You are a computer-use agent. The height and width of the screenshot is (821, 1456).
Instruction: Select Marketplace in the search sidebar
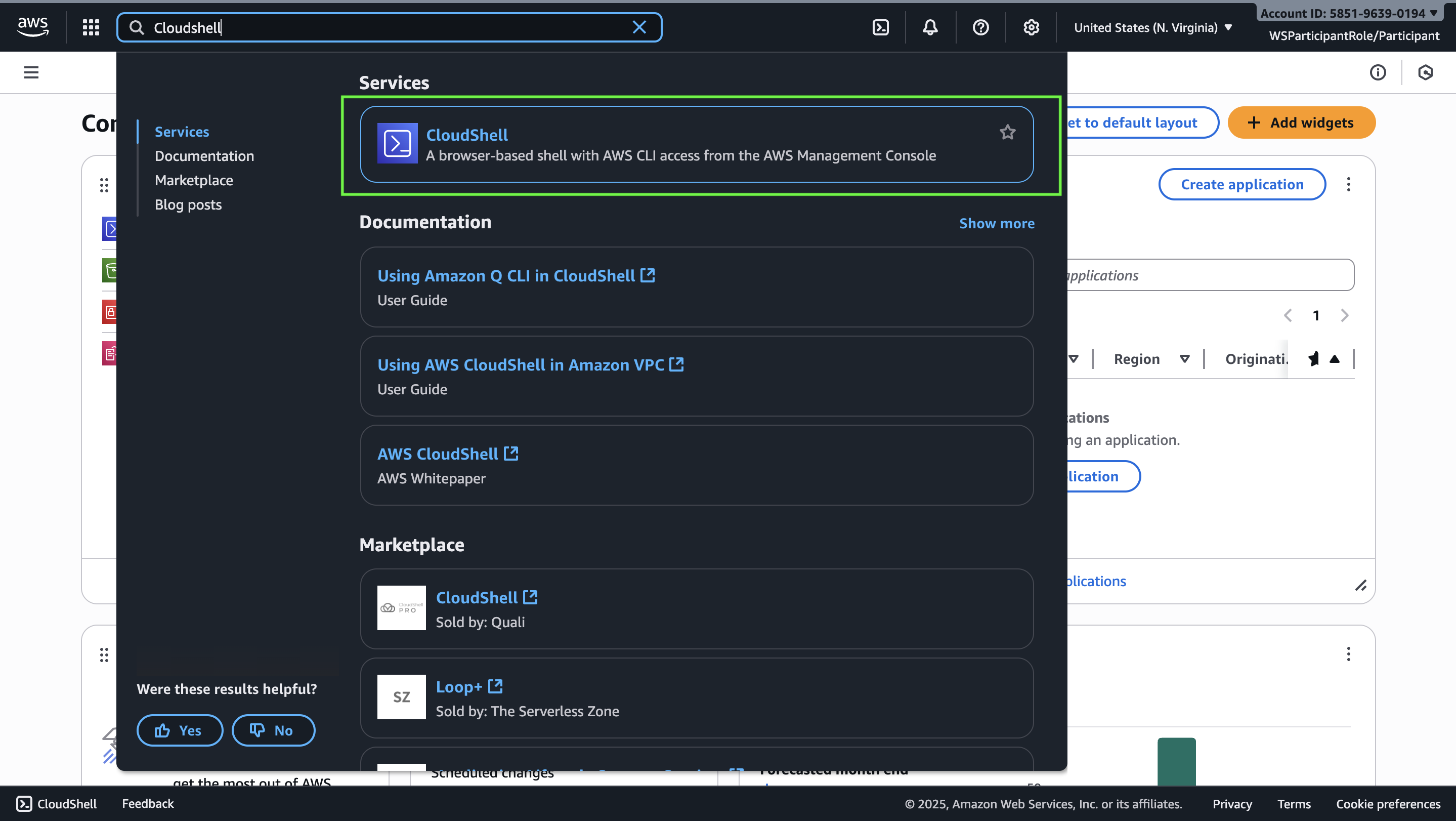(194, 180)
